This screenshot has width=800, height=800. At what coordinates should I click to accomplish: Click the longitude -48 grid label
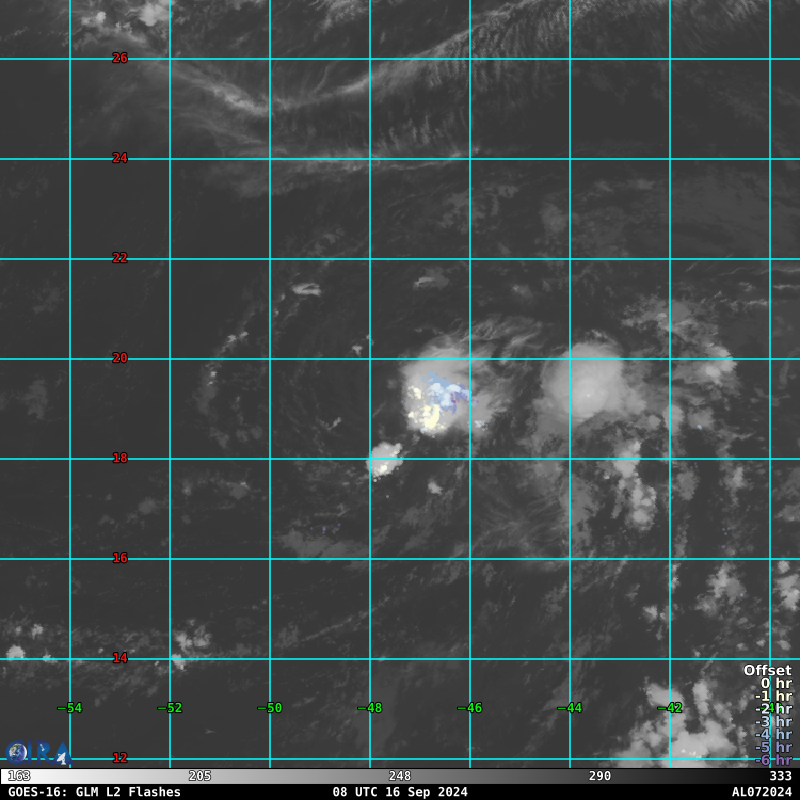(x=369, y=708)
